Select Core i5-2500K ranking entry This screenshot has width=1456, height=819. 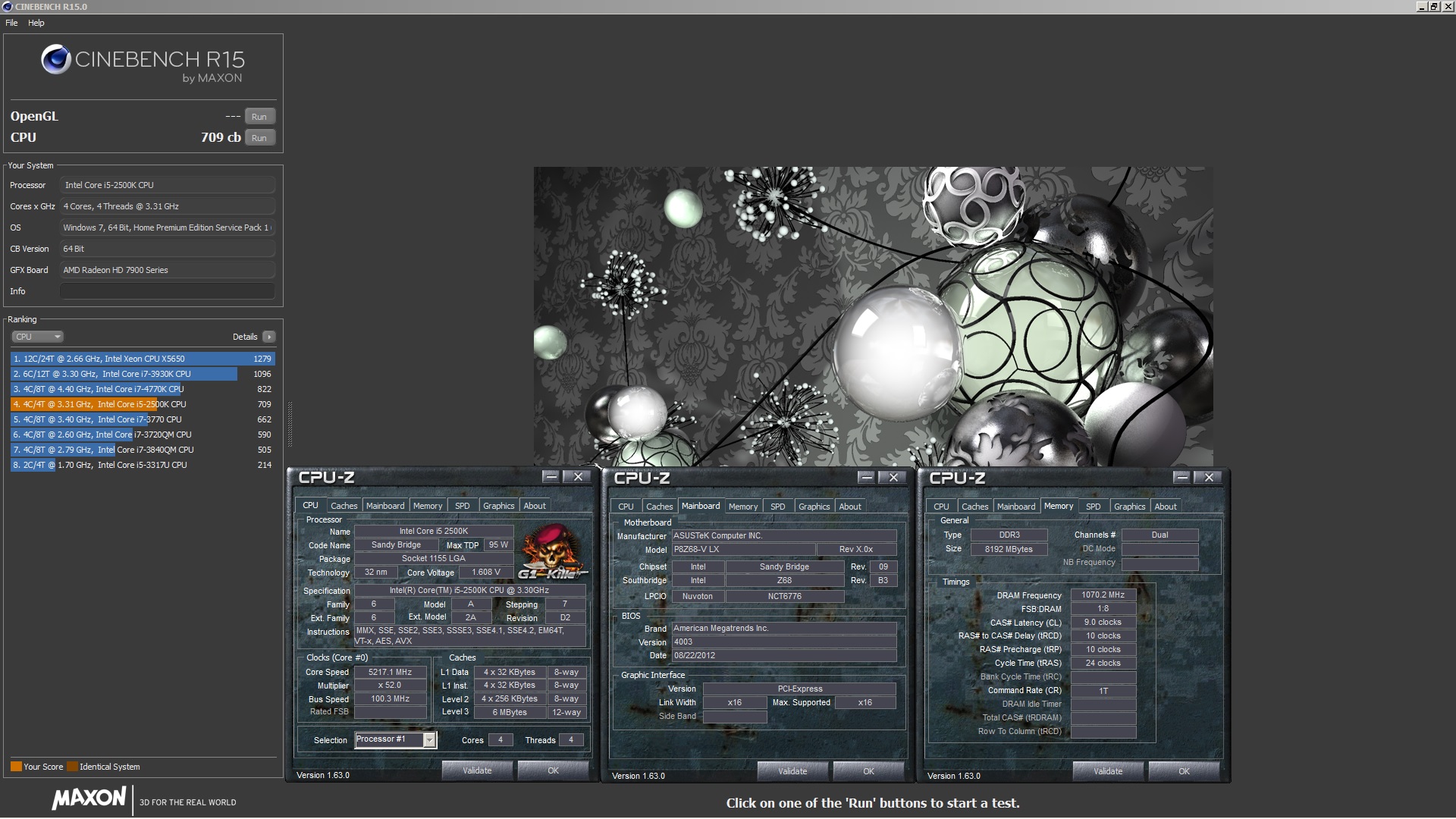[143, 404]
